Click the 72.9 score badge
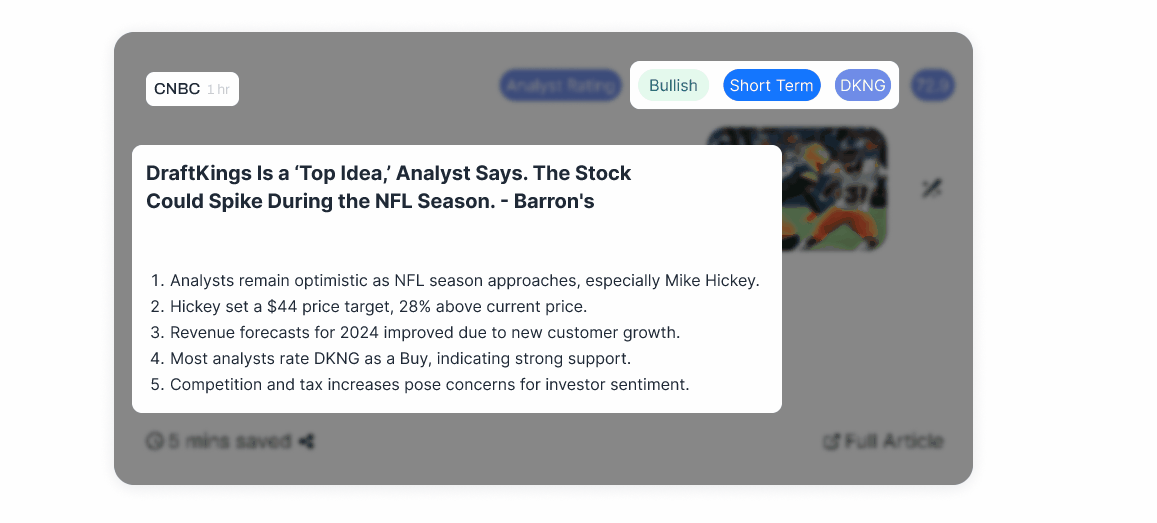Viewport: 1157px width, 523px height. click(933, 86)
